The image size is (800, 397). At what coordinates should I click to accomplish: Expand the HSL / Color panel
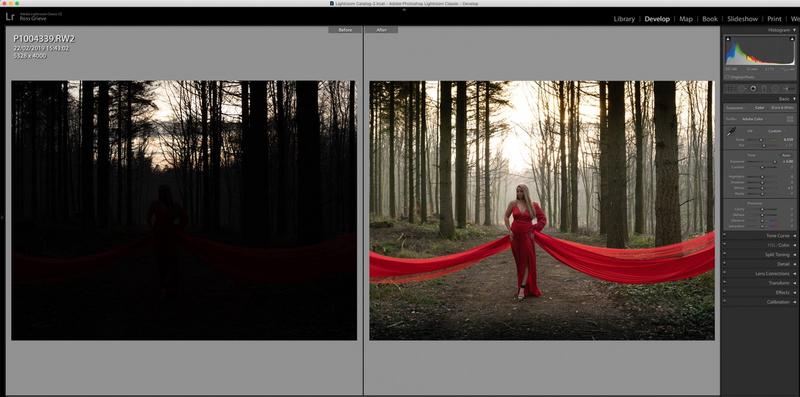point(794,245)
